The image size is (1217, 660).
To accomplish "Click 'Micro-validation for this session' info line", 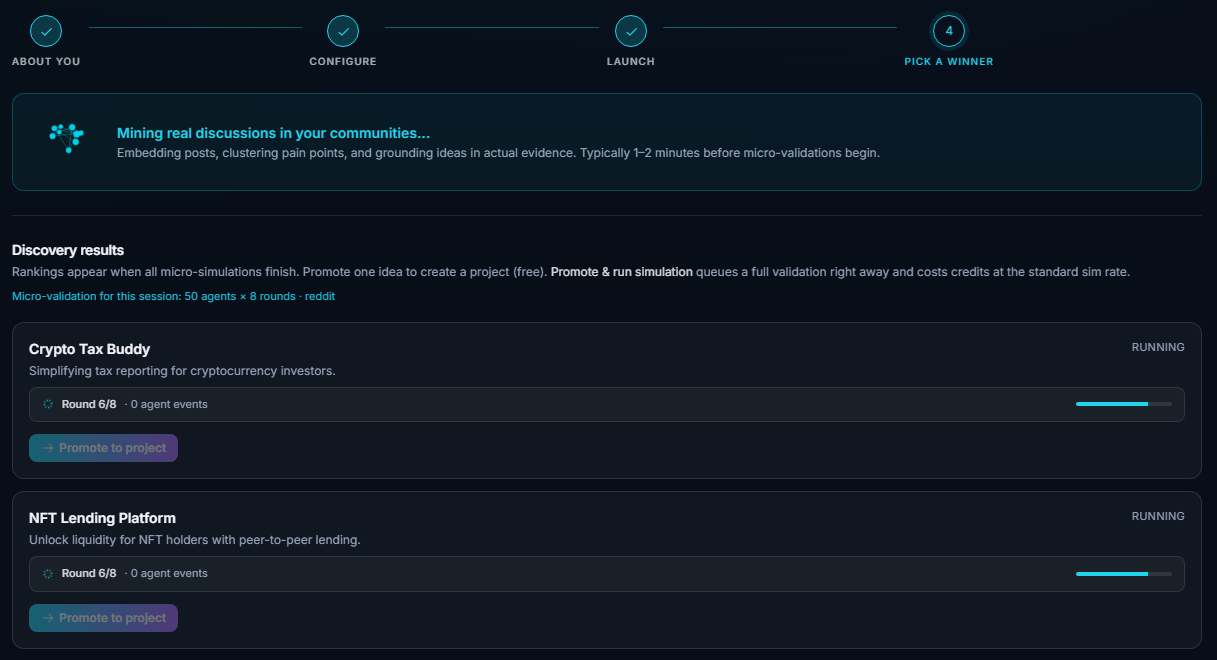I will tap(173, 297).
